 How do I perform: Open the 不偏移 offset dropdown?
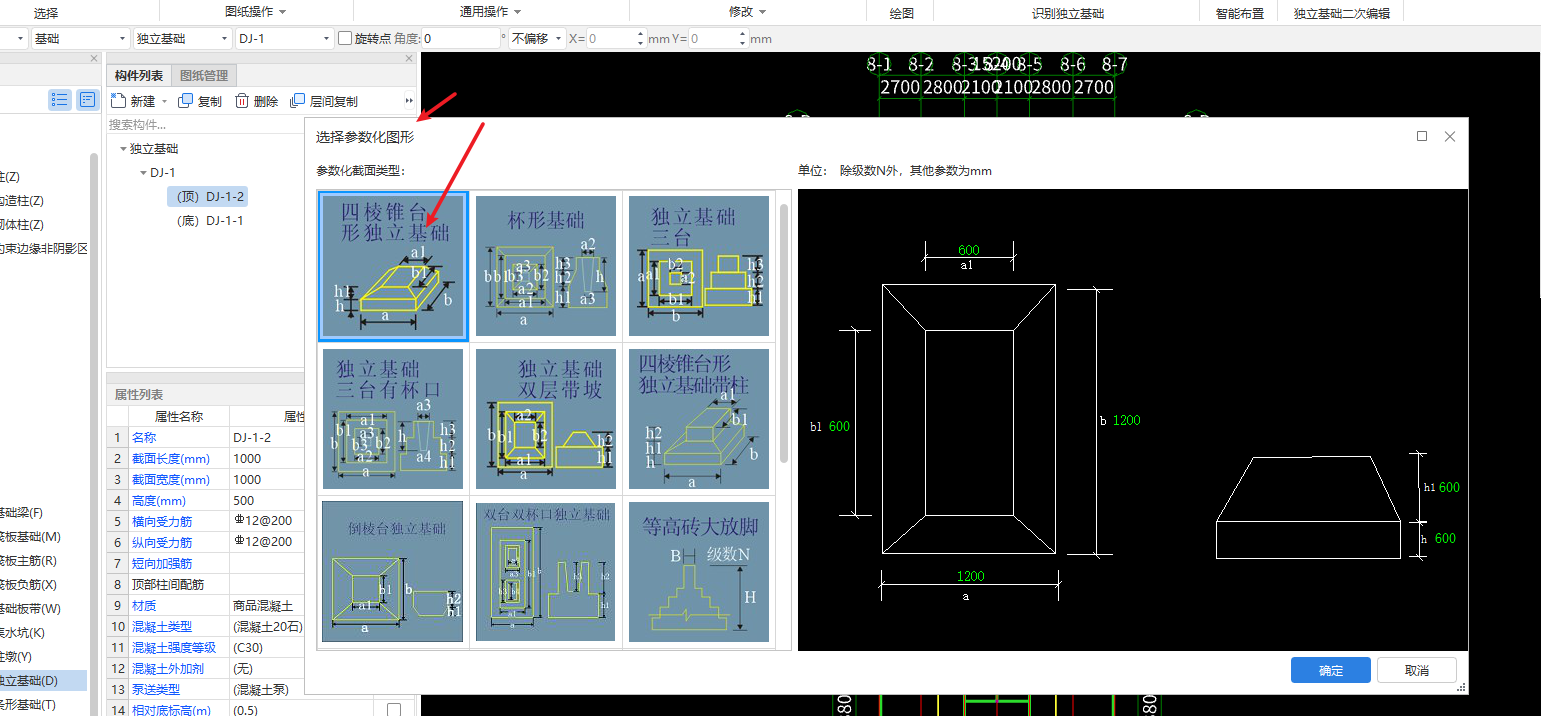point(536,39)
